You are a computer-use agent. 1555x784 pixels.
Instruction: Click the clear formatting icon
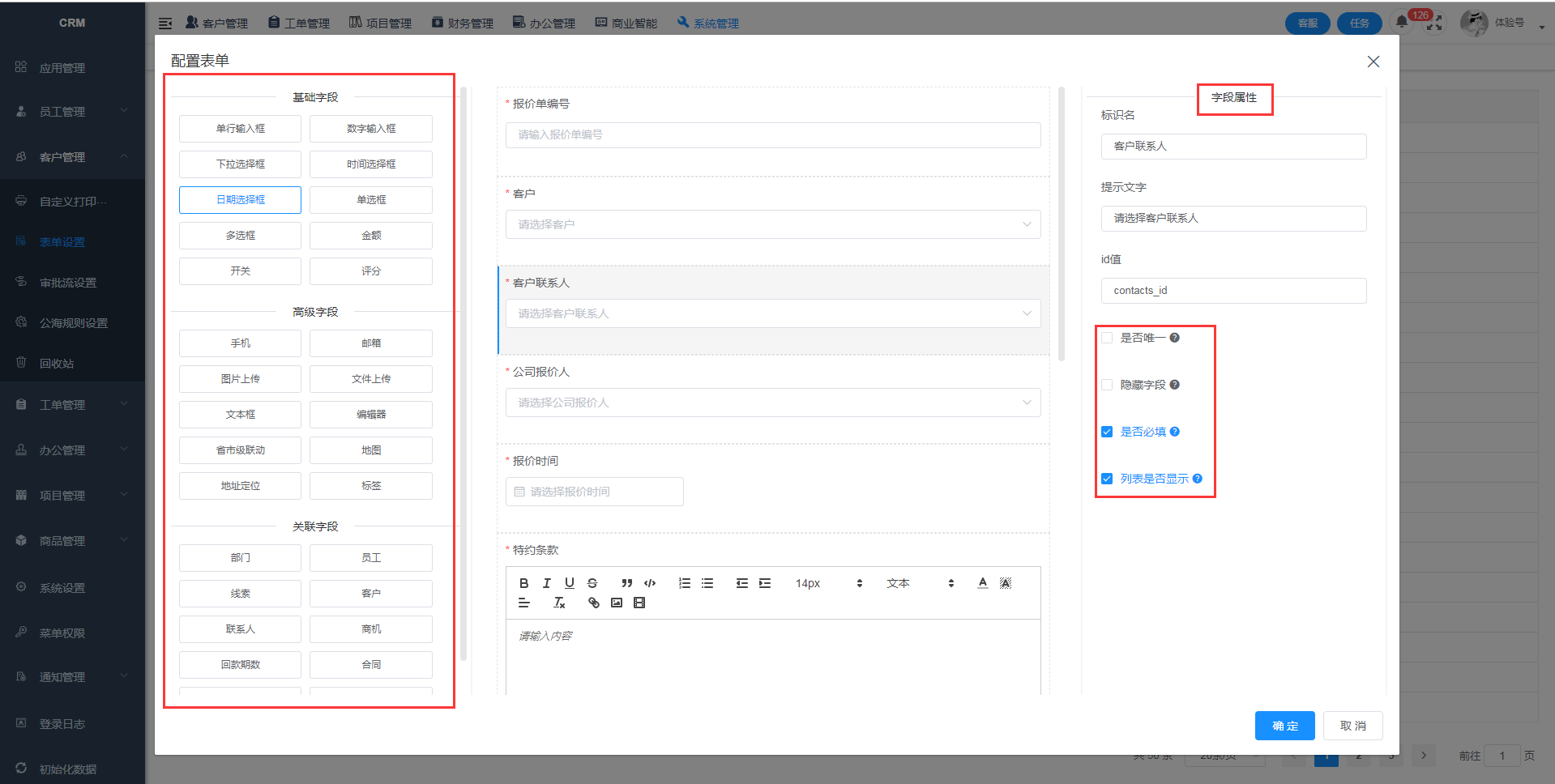point(559,603)
